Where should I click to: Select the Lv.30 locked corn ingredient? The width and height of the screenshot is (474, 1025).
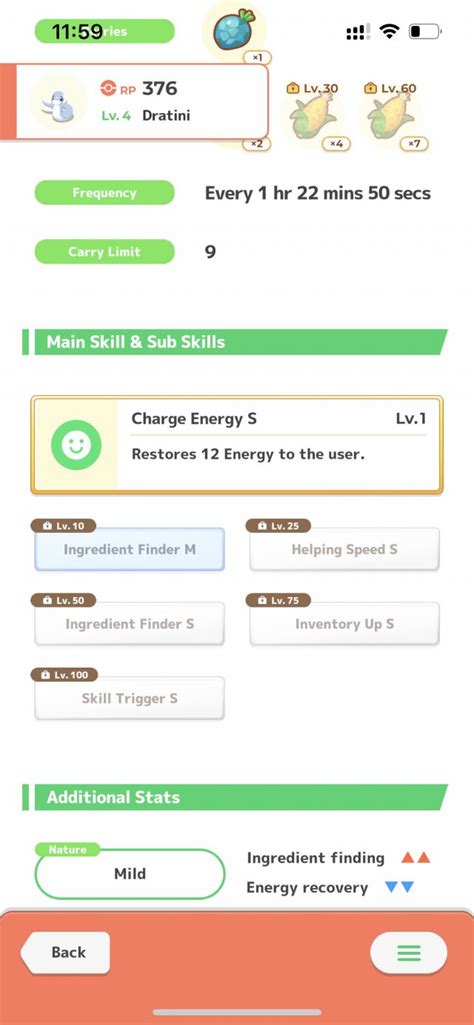[x=313, y=116]
